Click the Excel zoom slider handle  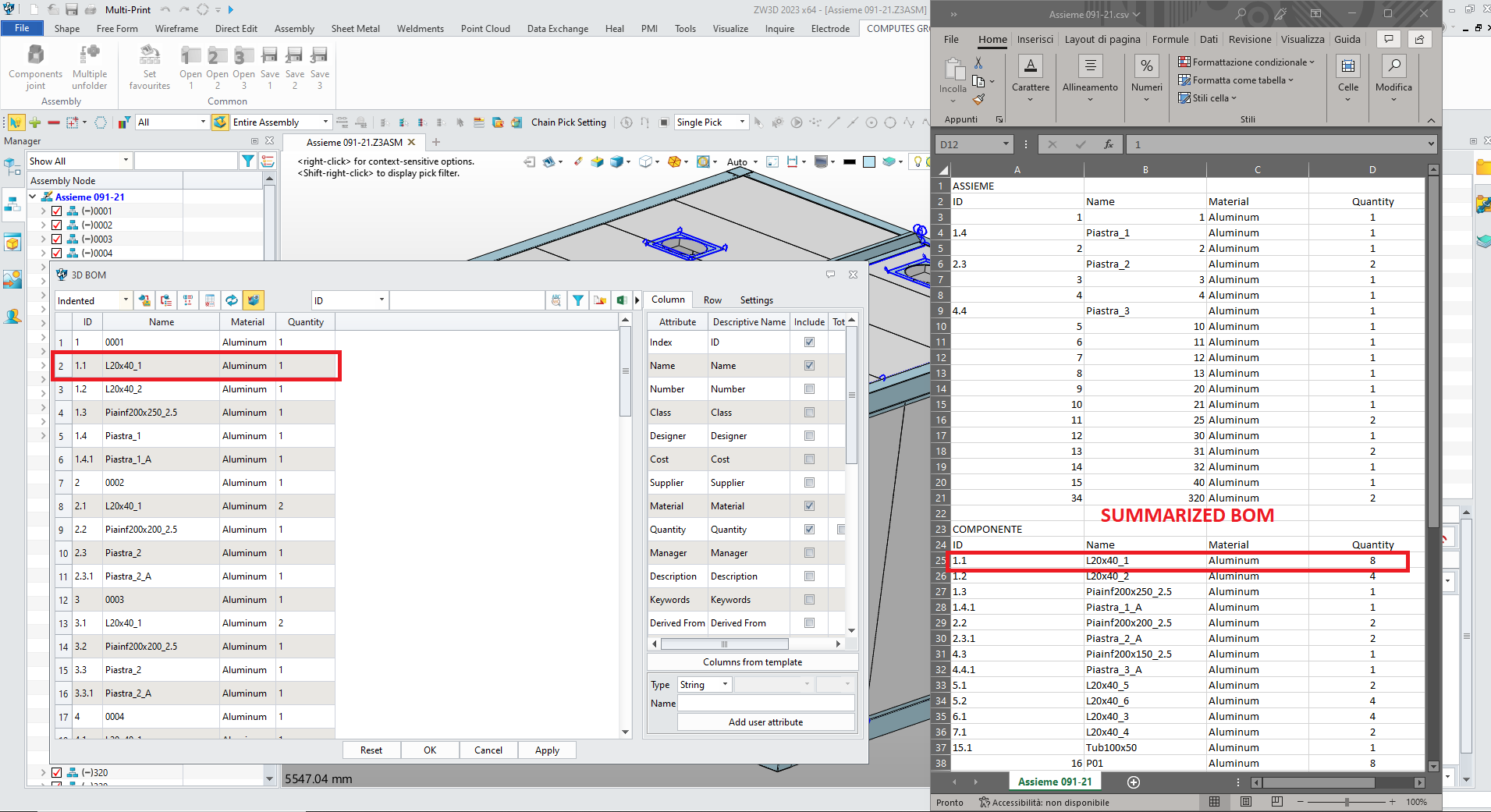1347,802
